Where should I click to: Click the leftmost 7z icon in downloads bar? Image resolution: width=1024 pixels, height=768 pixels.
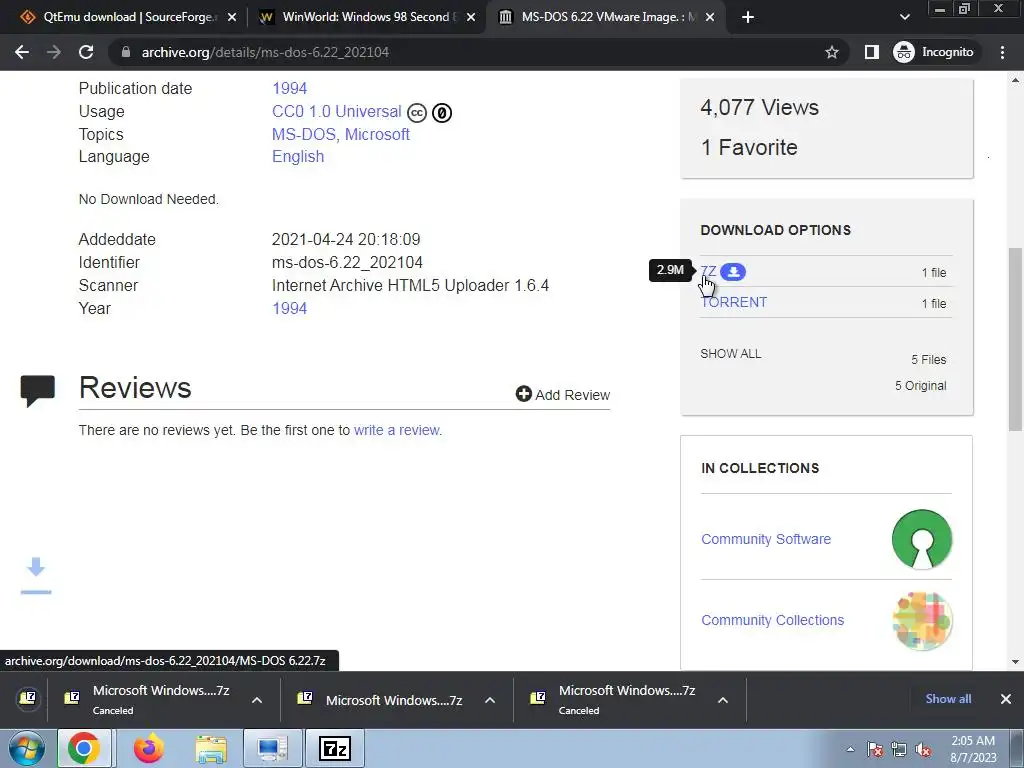pyautogui.click(x=27, y=699)
